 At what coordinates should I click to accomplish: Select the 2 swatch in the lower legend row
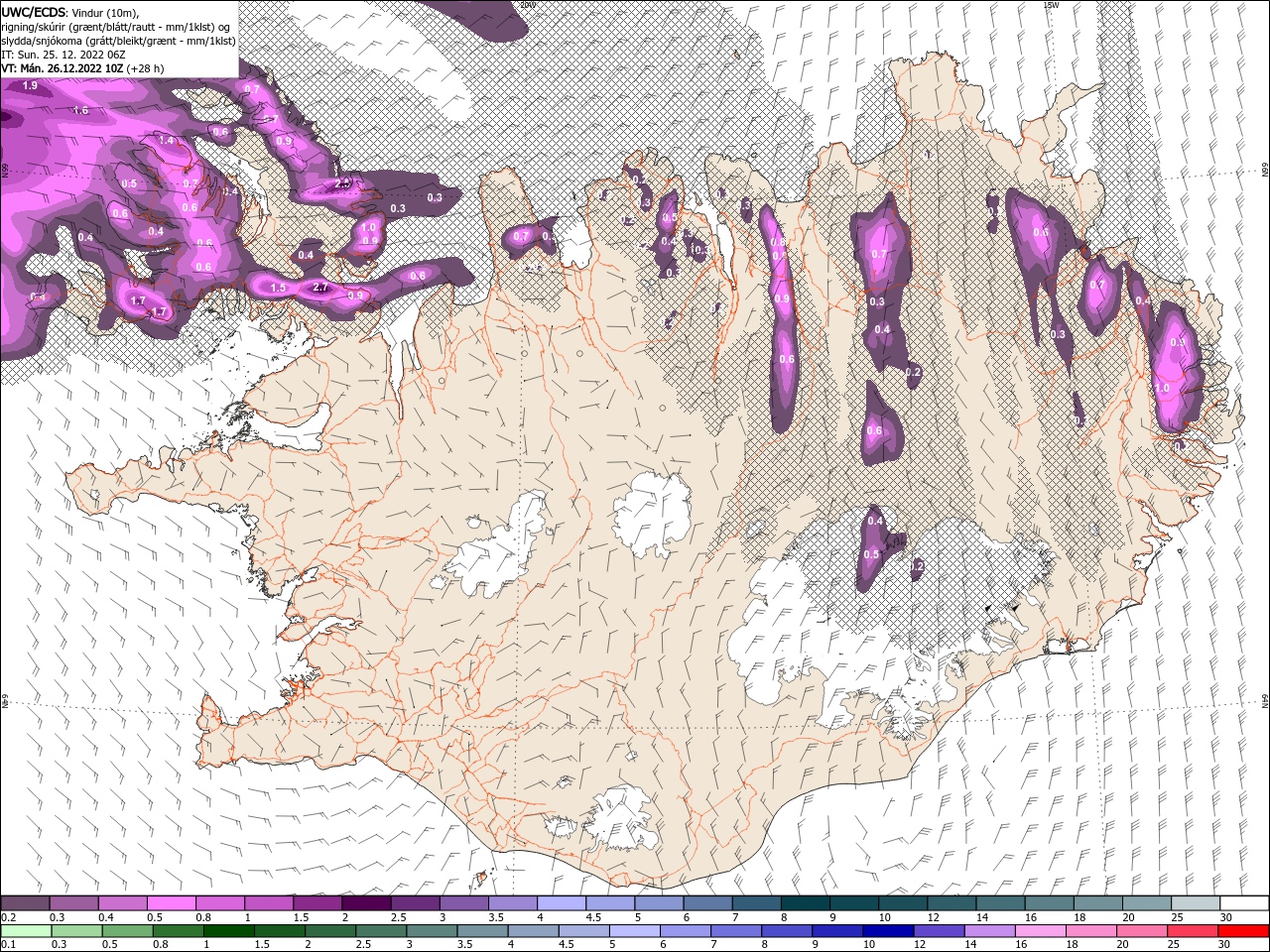point(329,931)
